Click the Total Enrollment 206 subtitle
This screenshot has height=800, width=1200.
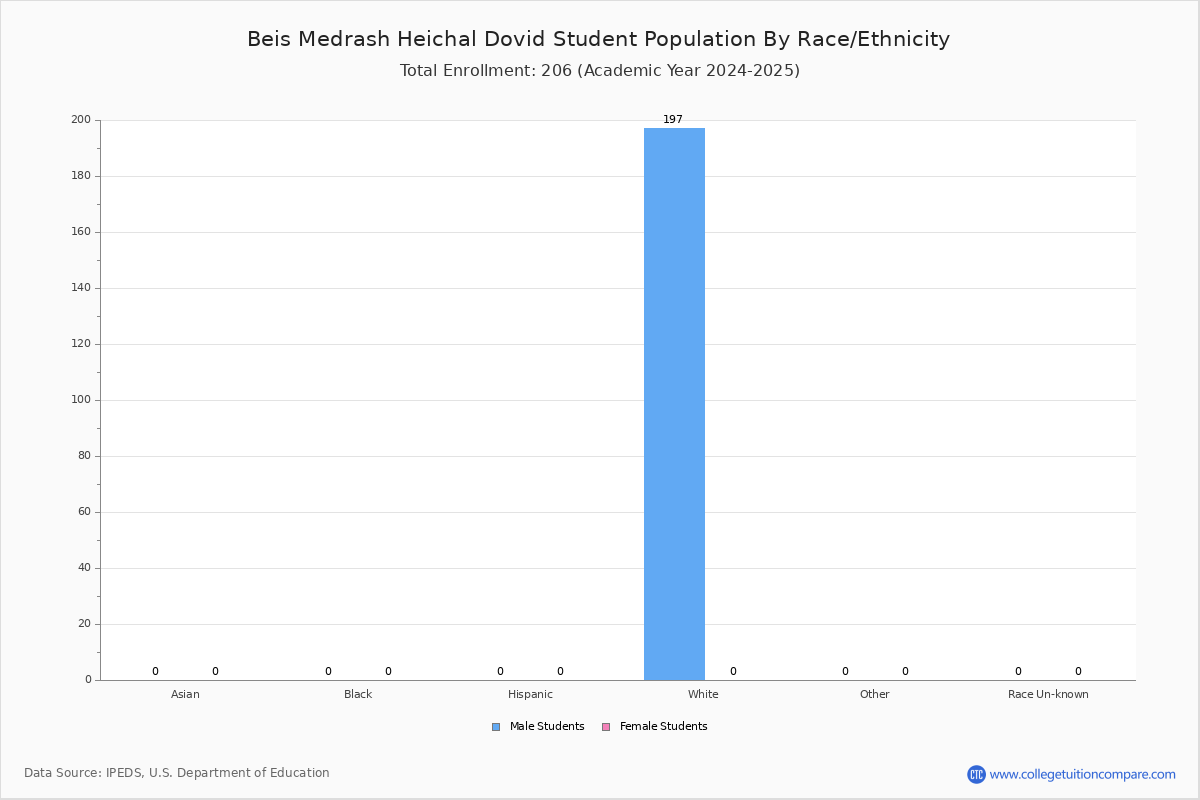[600, 71]
